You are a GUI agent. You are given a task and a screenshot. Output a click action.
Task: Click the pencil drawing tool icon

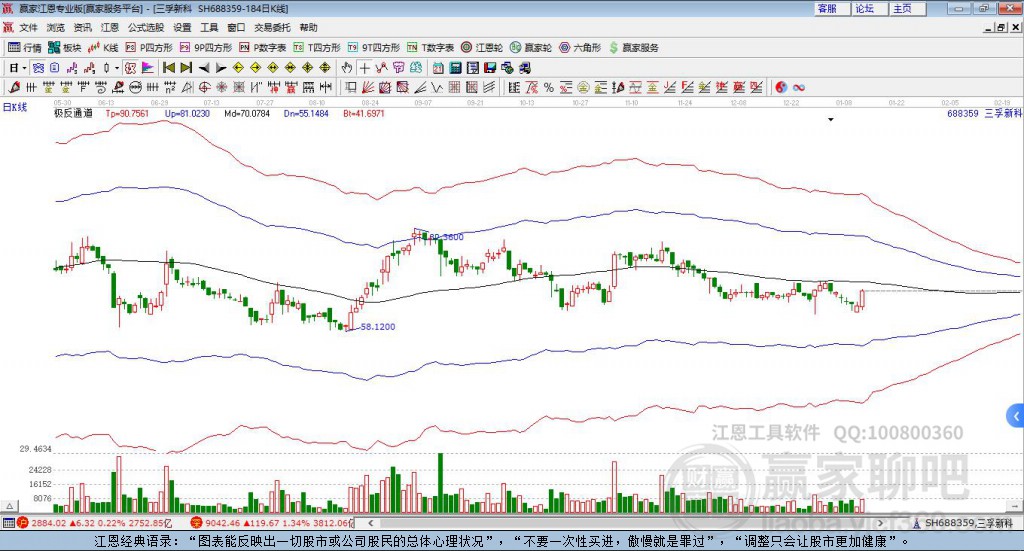pyautogui.click(x=14, y=87)
